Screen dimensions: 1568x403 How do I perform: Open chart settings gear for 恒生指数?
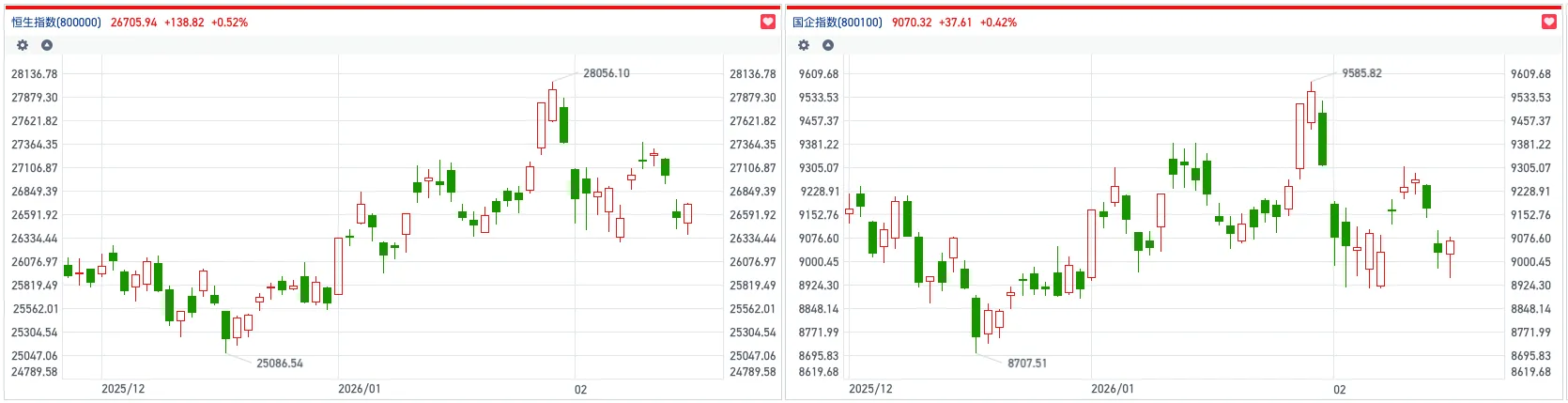click(x=23, y=45)
